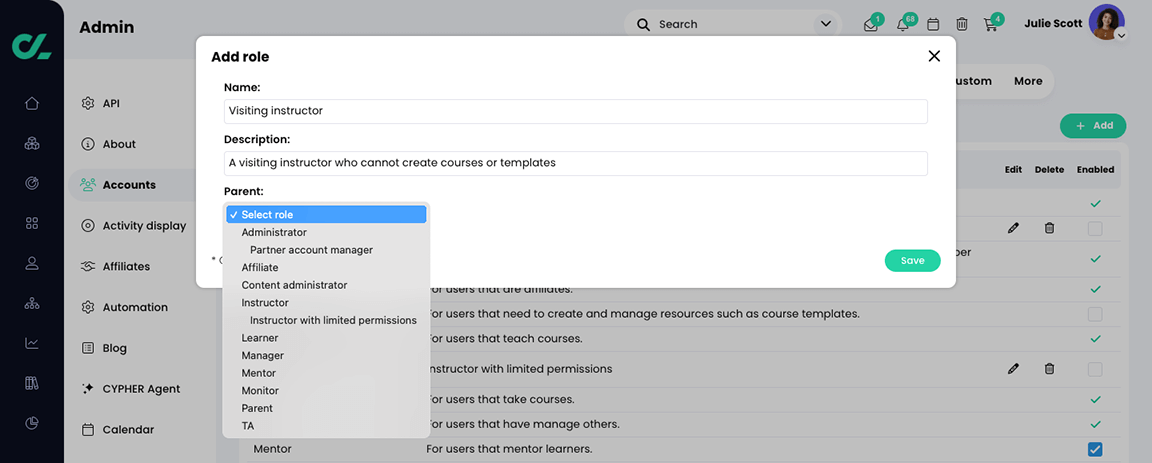The height and width of the screenshot is (463, 1152).
Task: Toggle the green check for the affiliates role row
Action: click(x=1095, y=289)
